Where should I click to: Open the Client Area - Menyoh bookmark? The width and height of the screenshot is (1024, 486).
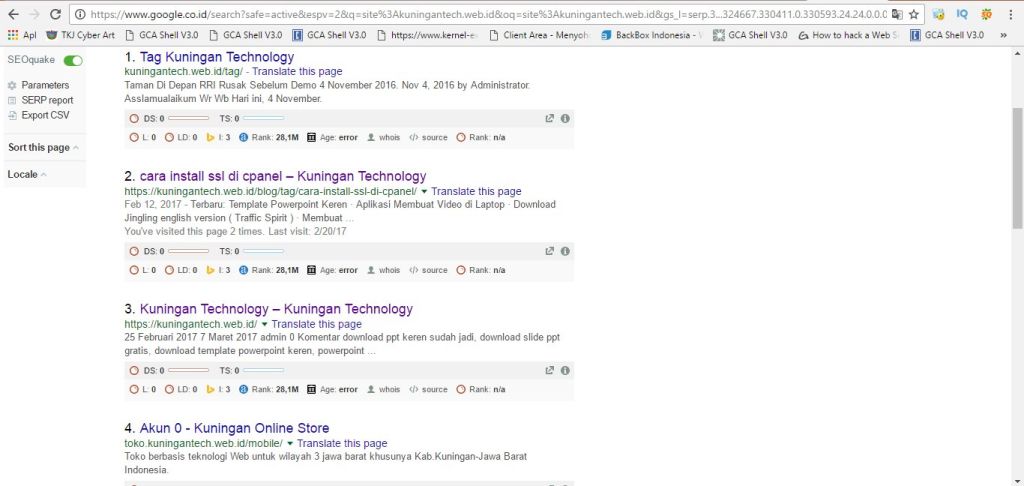coord(539,35)
